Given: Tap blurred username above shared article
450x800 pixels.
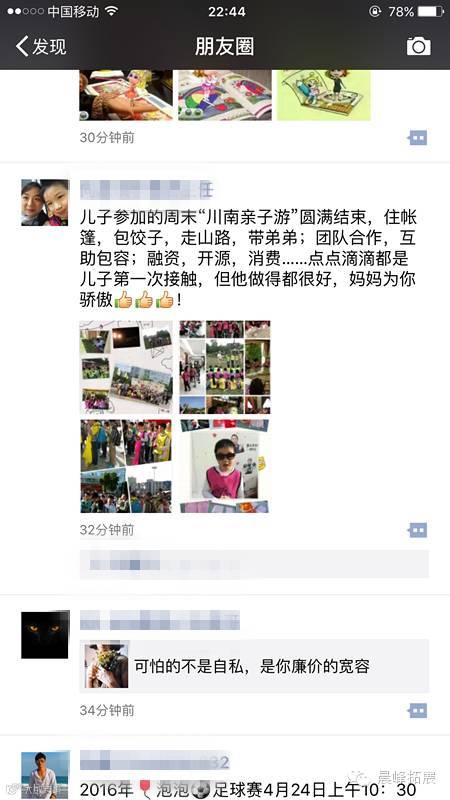Looking at the screenshot, I should pyautogui.click(x=160, y=620).
